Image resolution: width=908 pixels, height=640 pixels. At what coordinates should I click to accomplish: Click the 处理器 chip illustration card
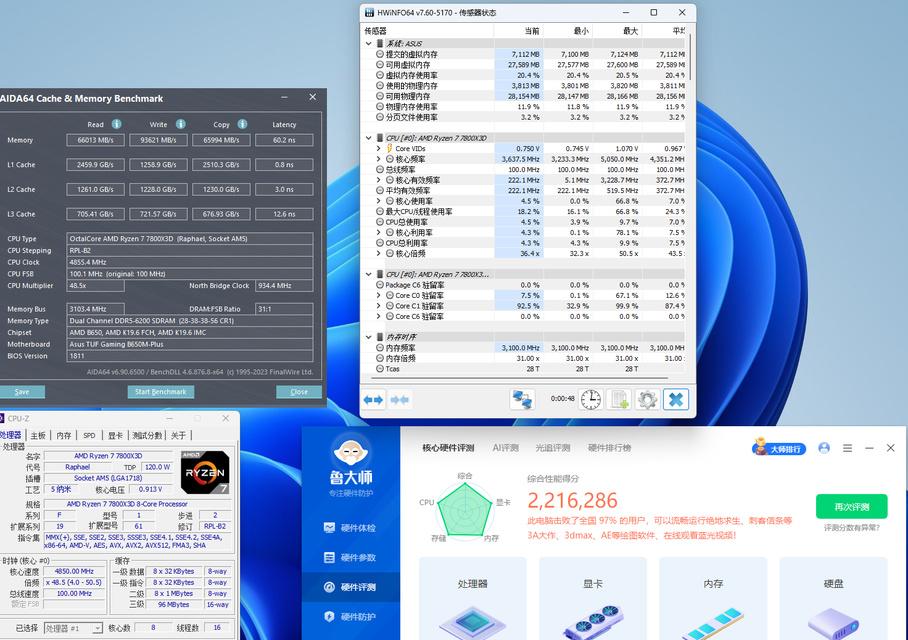(473, 599)
